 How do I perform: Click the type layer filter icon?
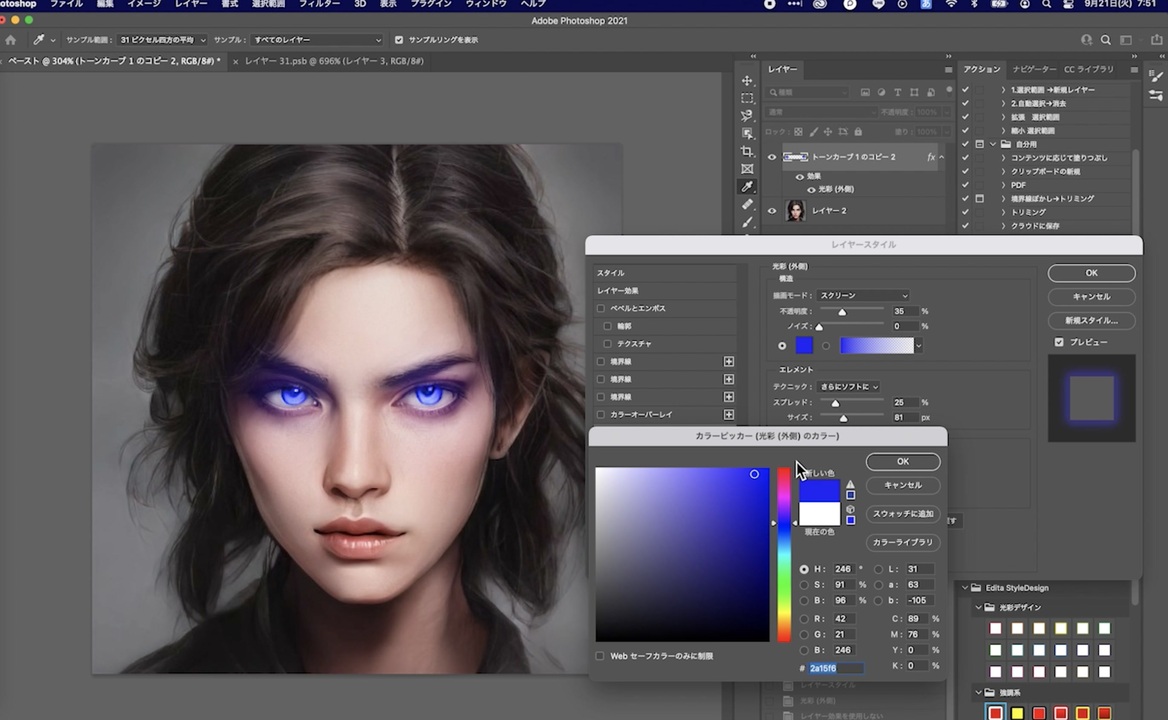pos(897,93)
